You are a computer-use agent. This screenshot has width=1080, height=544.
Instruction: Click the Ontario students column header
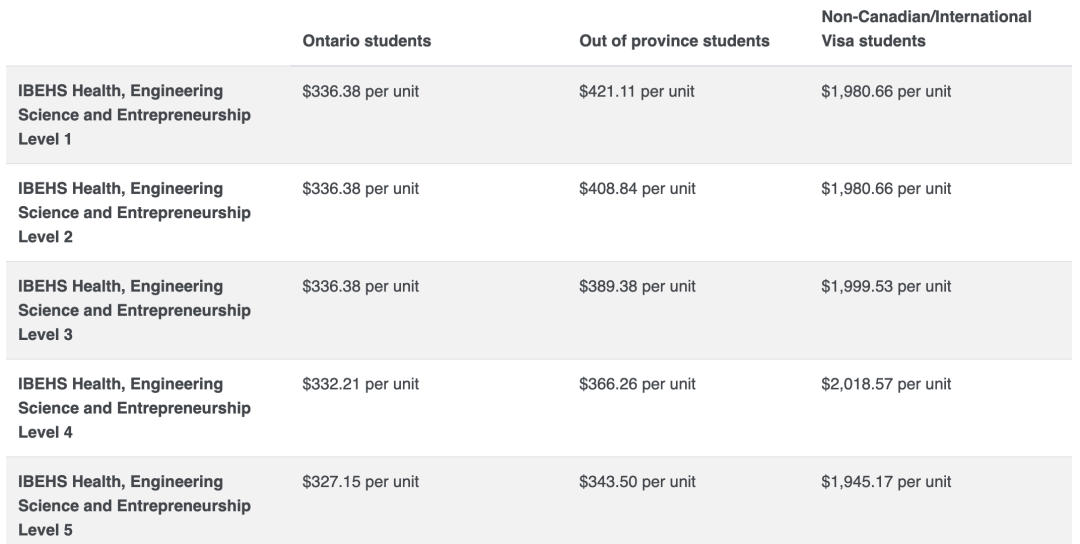366,41
